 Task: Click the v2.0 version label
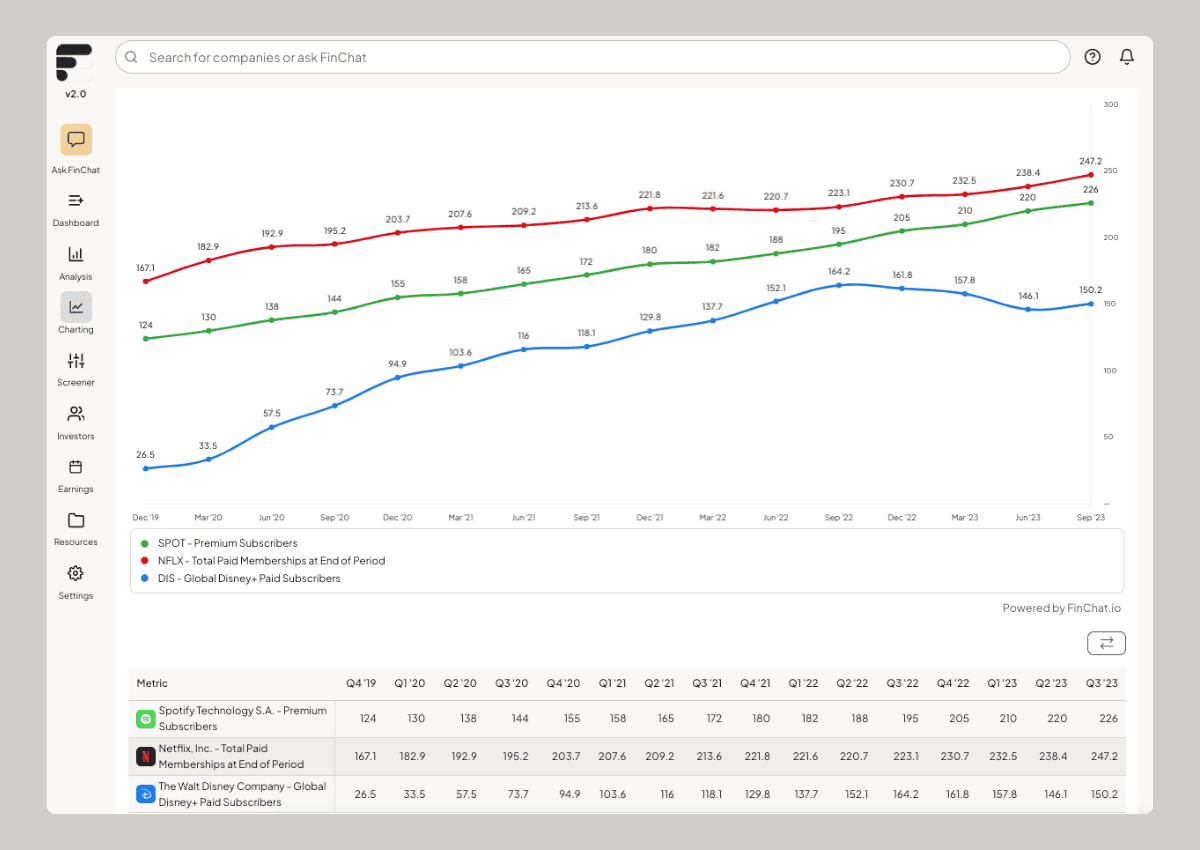[76, 94]
